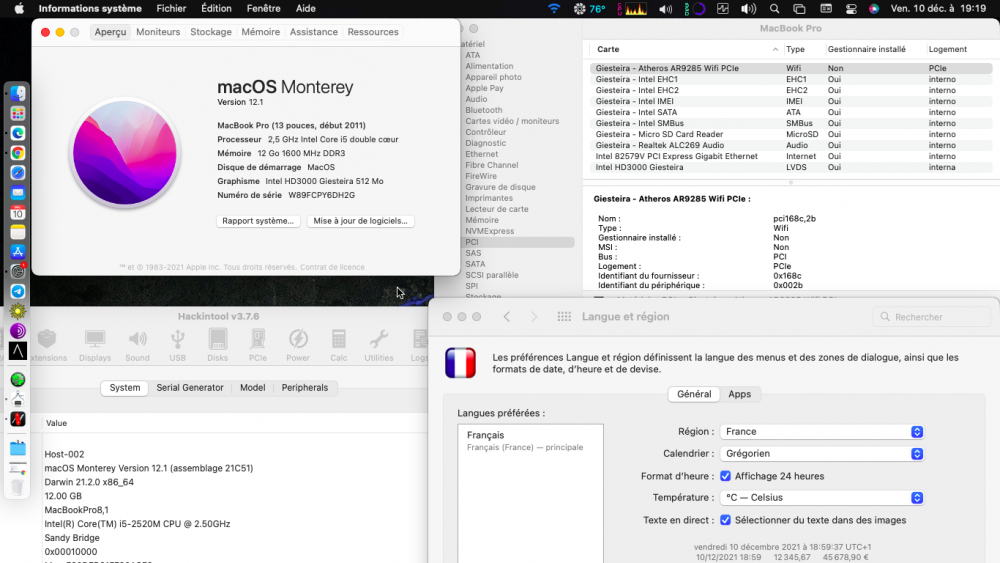Screen dimensions: 1000x563
Task: Open the App Store from the Dock
Action: [18, 252]
